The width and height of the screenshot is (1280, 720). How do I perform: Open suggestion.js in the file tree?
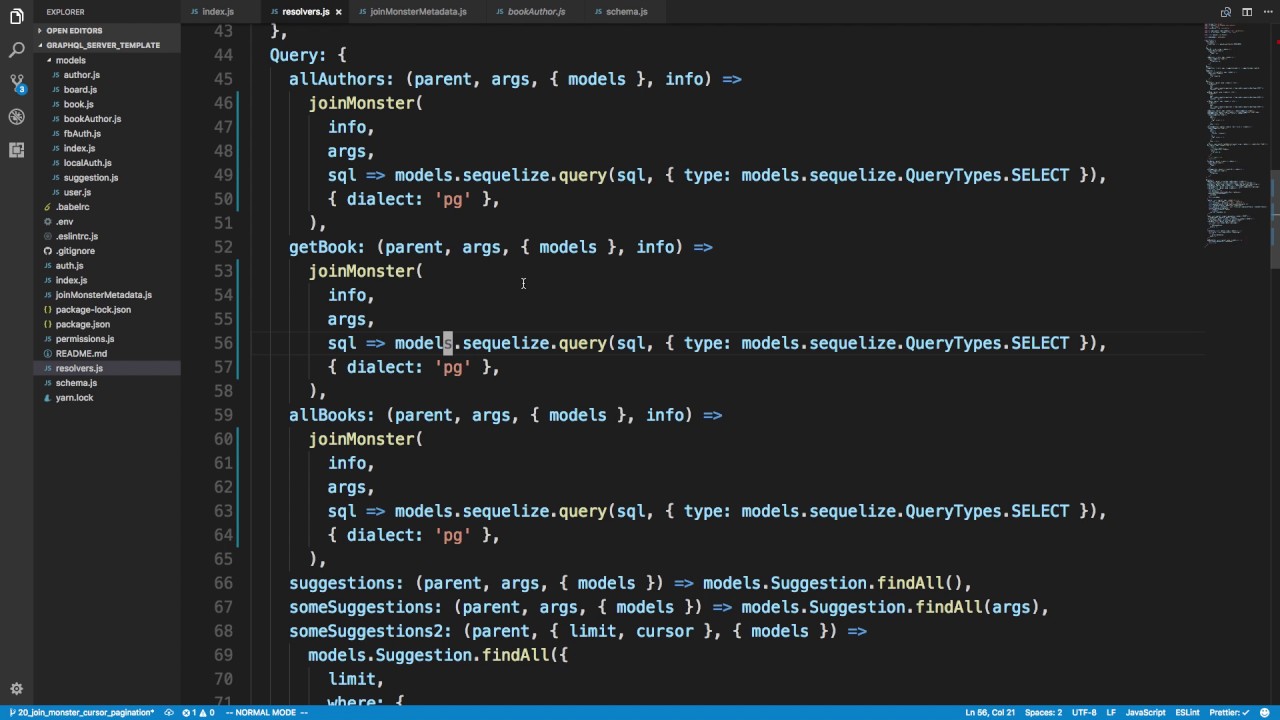coord(91,178)
